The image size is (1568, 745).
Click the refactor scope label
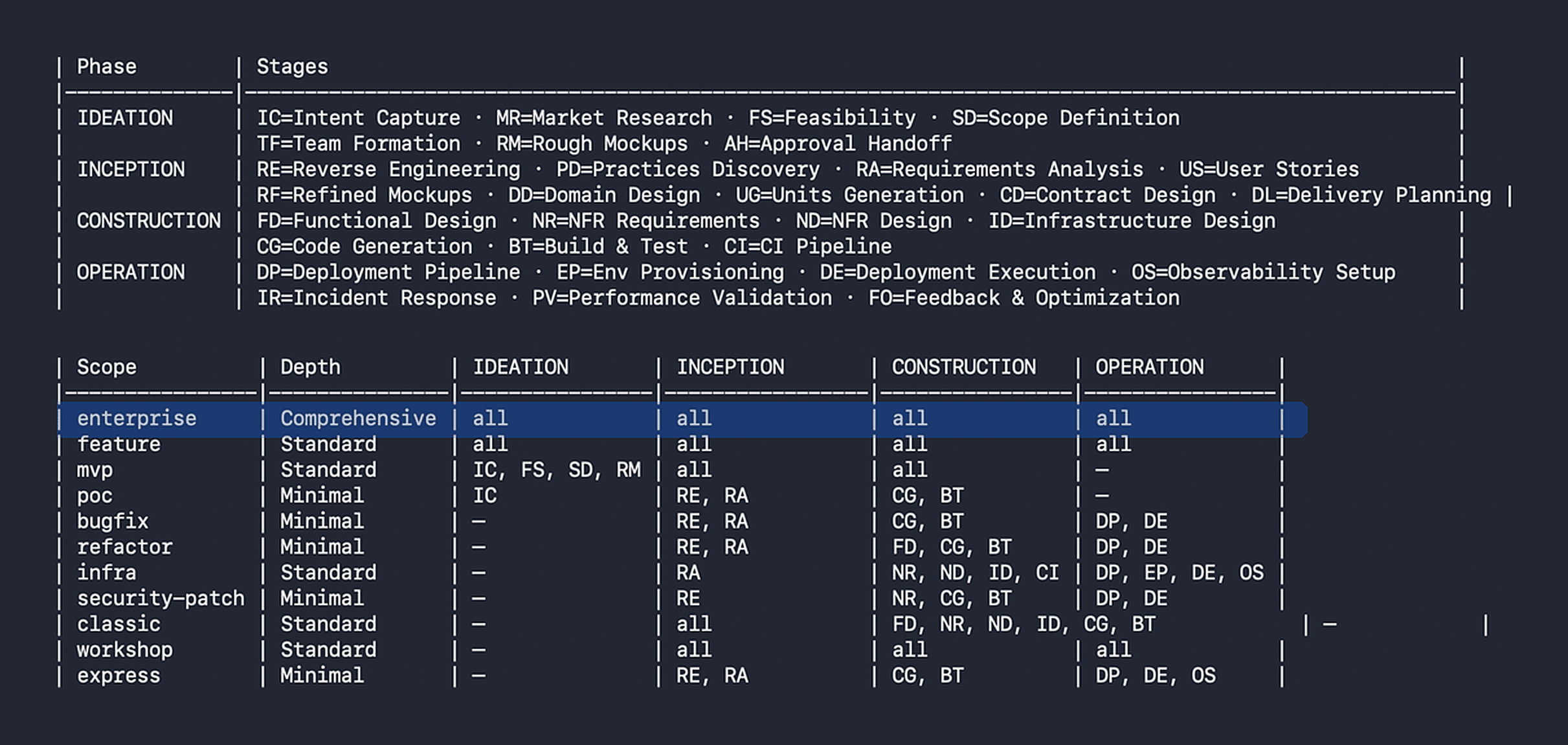pyautogui.click(x=124, y=547)
